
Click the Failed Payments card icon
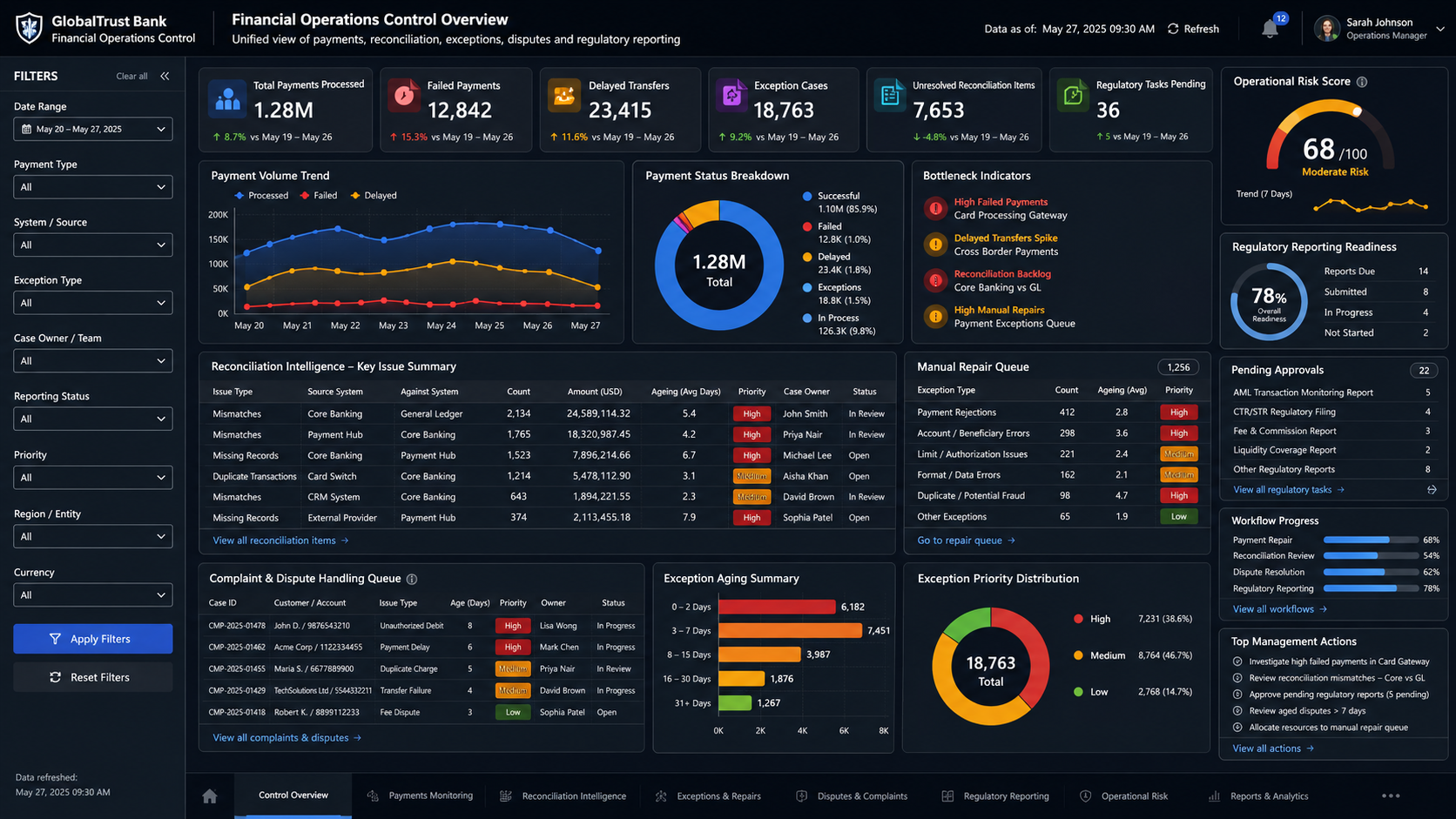[404, 95]
